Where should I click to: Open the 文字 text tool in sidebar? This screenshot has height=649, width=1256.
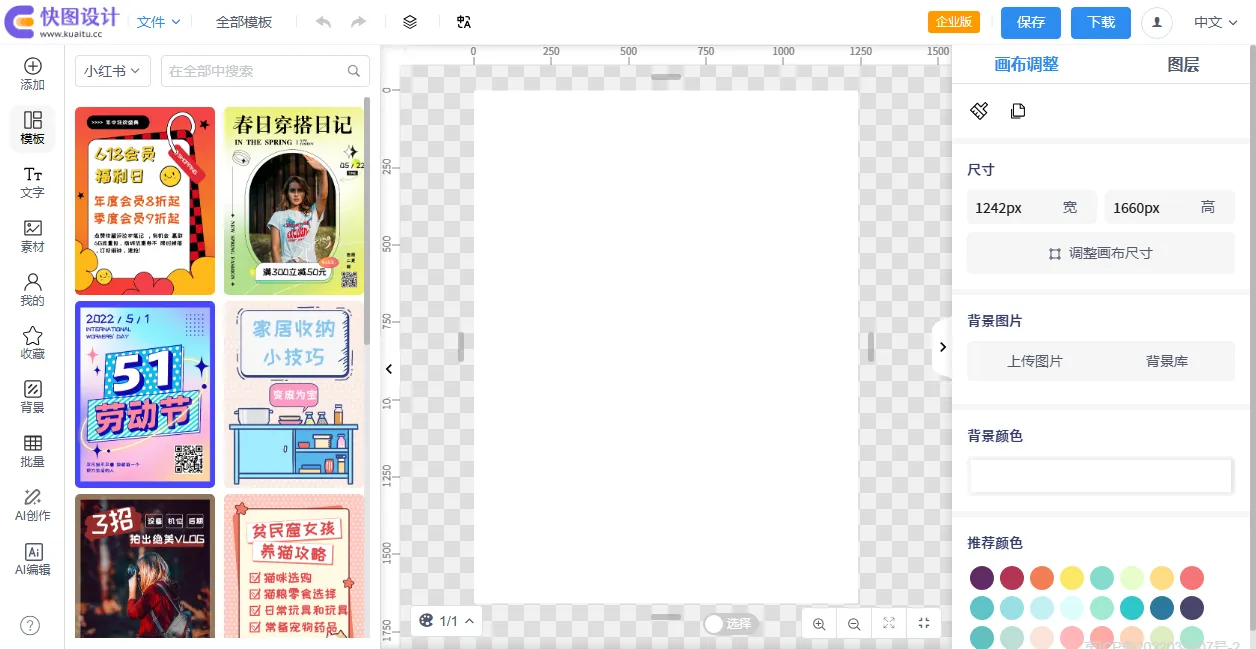point(33,182)
